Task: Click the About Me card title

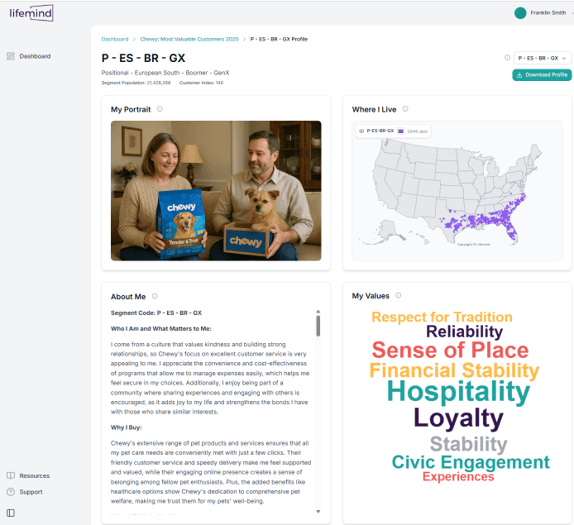Action: click(x=128, y=297)
